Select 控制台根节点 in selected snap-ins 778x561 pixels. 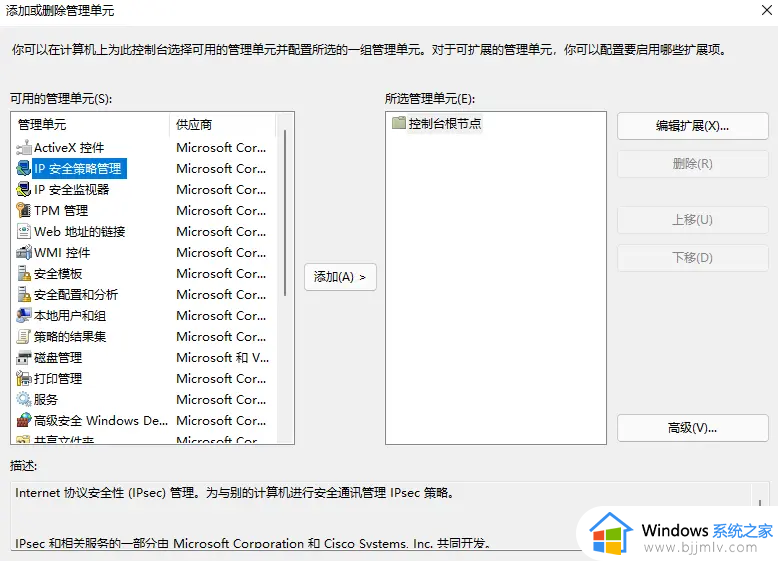click(x=445, y=123)
